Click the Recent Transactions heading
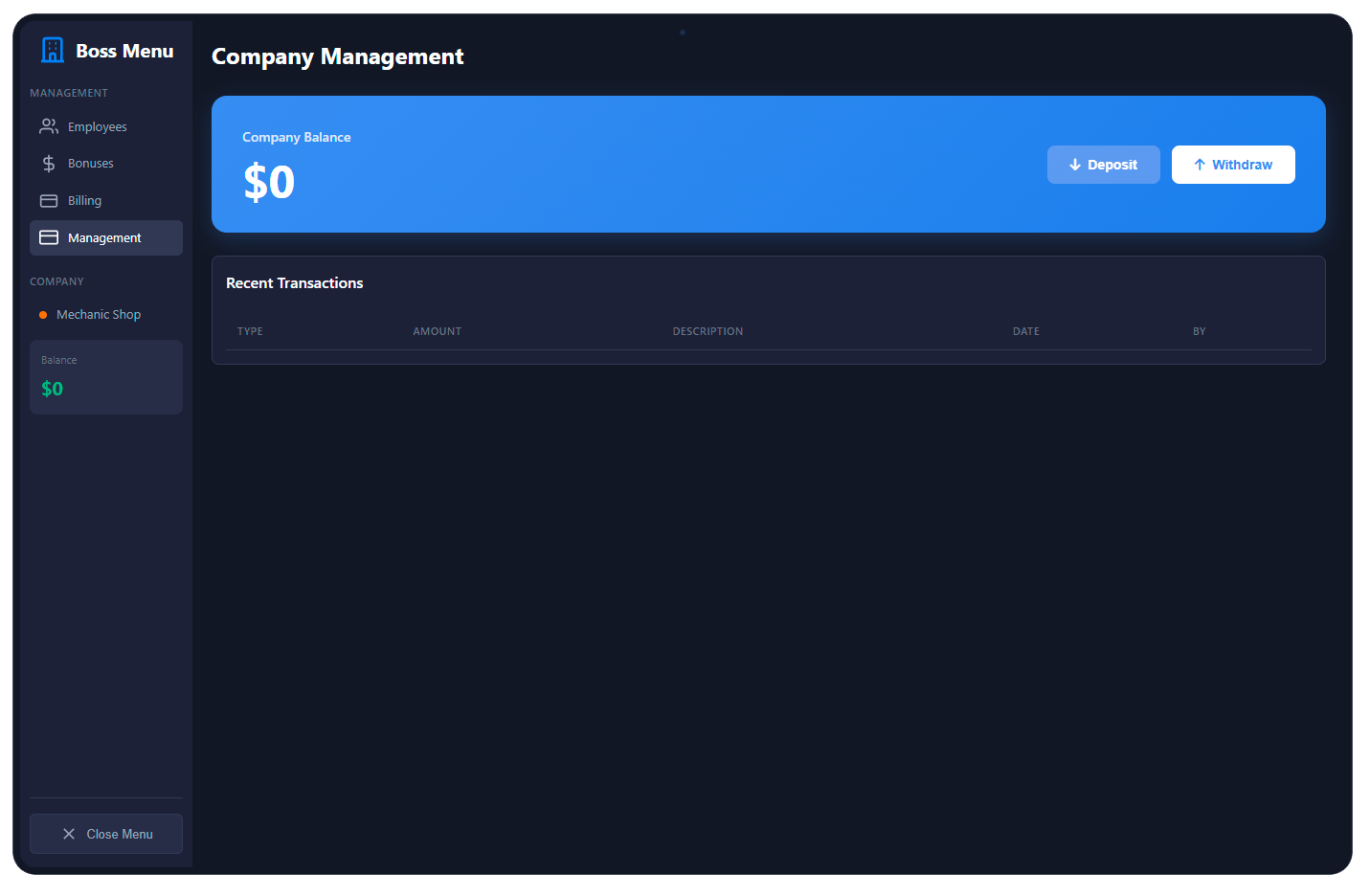 point(294,283)
